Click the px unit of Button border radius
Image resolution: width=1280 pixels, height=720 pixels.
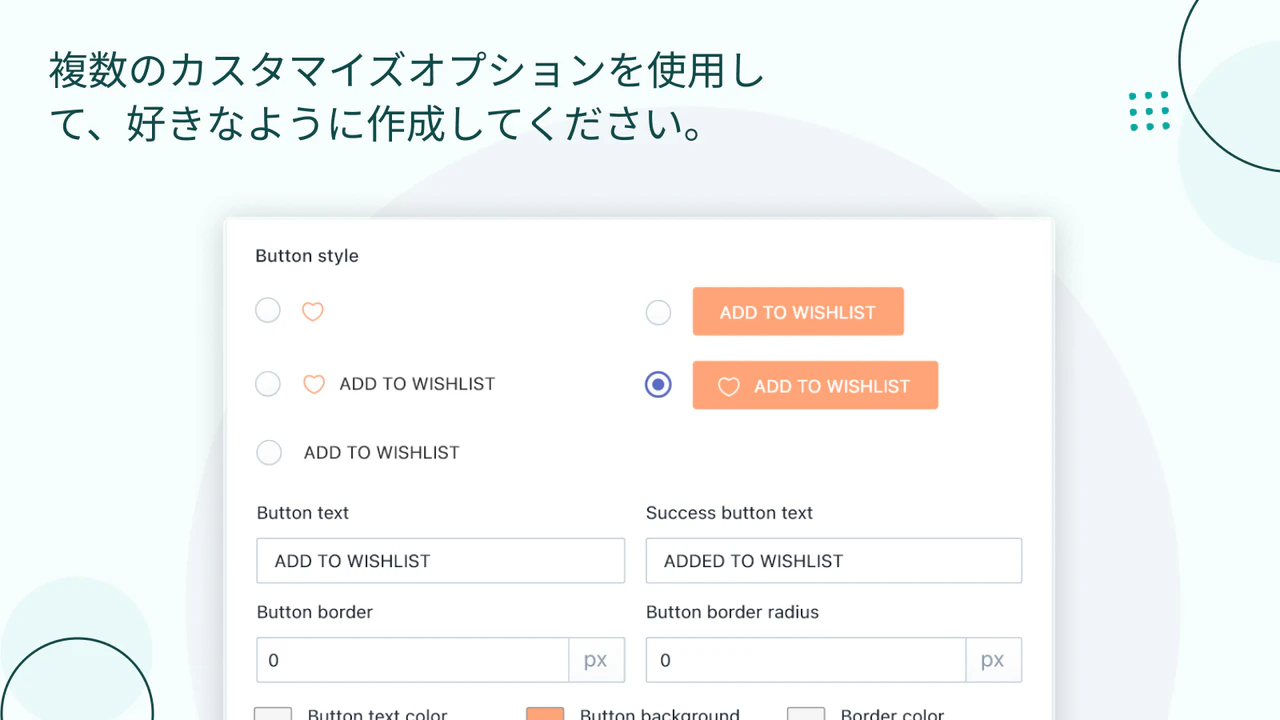pyautogui.click(x=993, y=660)
